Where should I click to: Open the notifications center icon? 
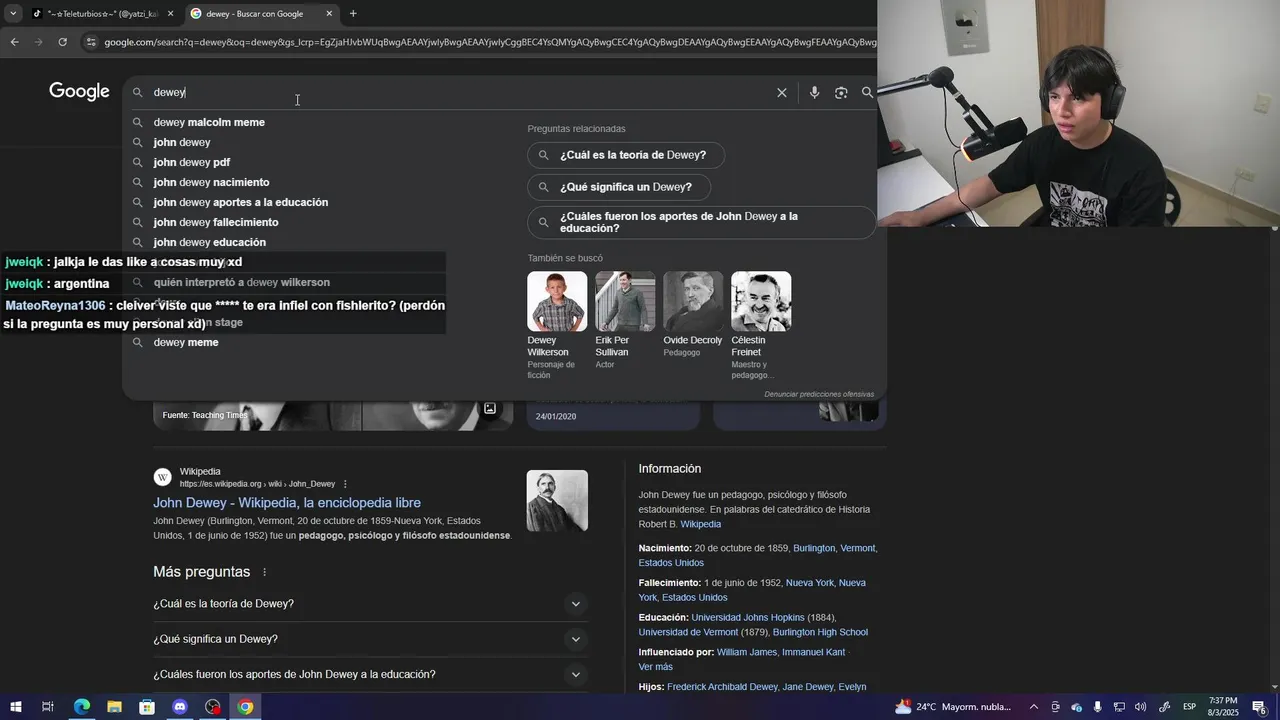tap(1259, 707)
